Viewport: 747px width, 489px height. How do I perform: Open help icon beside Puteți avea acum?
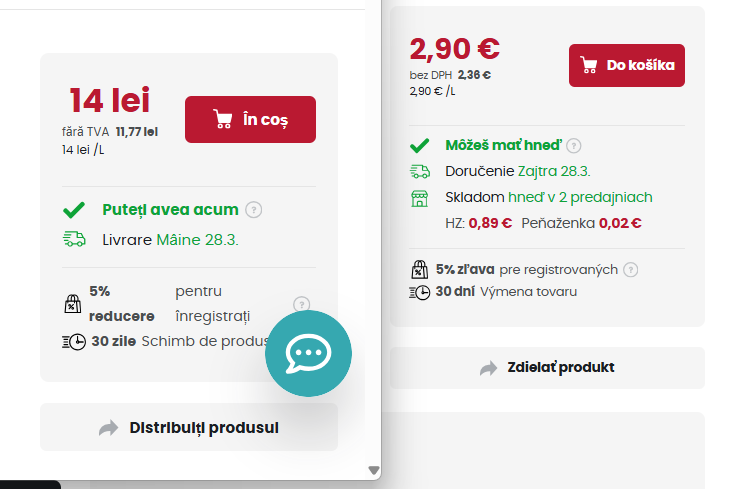click(253, 210)
